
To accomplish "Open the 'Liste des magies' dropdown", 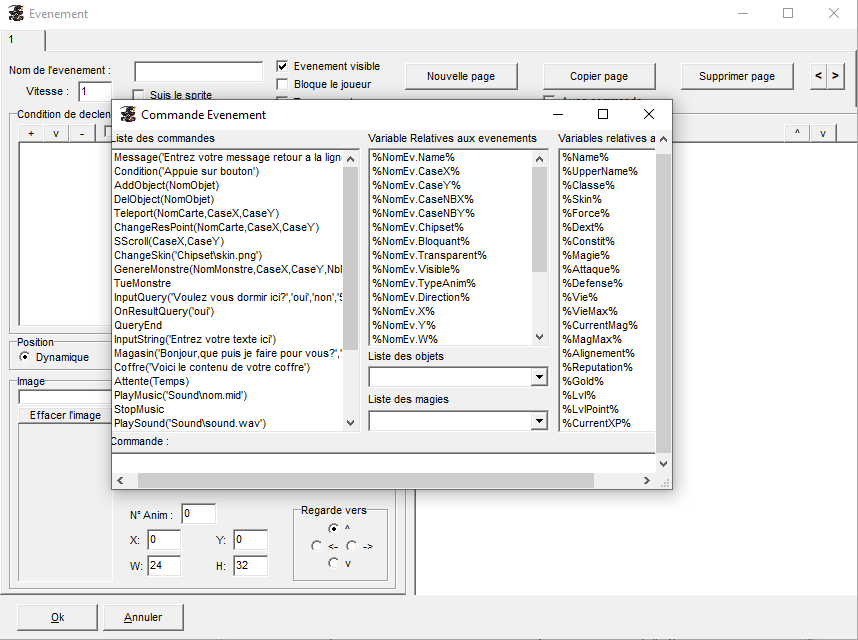I will pyautogui.click(x=539, y=421).
